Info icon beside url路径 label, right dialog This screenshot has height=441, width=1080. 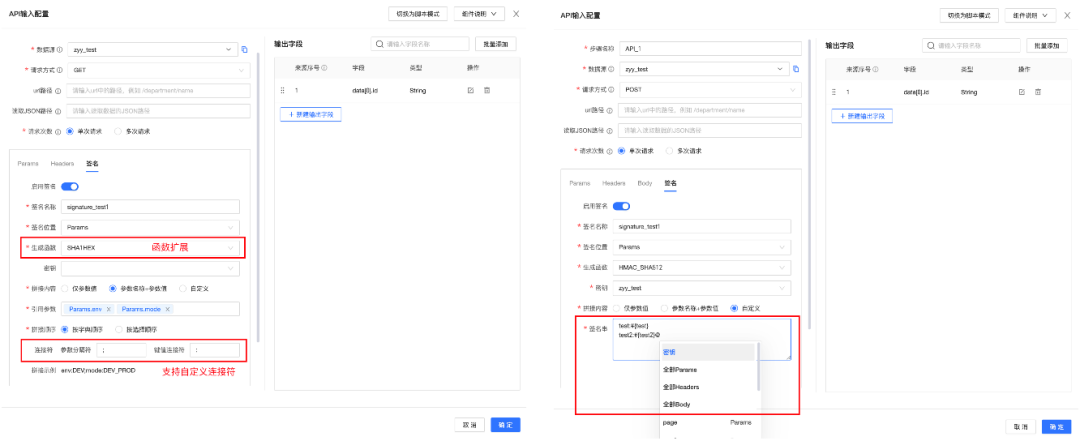pos(610,110)
